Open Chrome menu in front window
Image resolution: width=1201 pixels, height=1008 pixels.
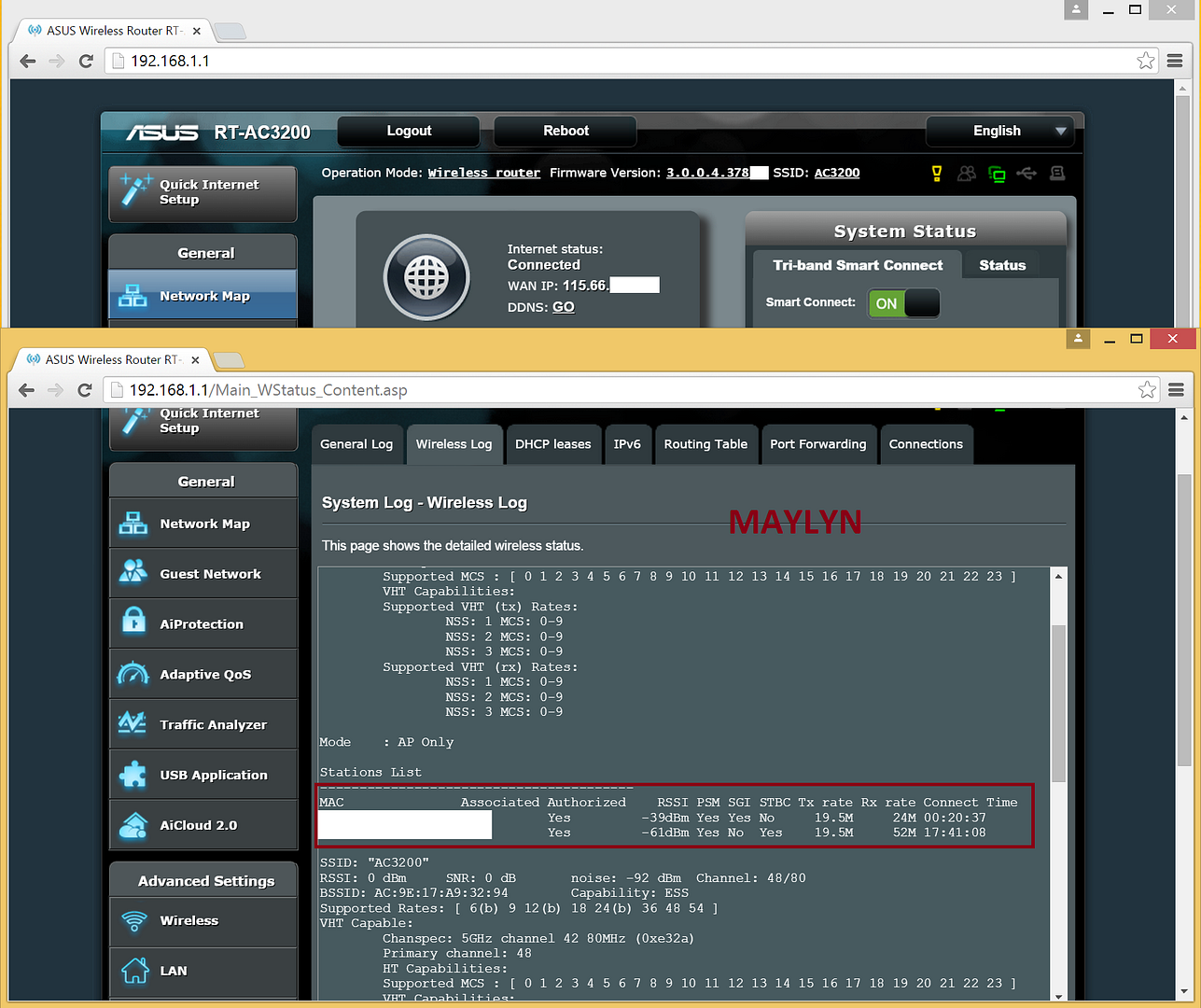click(x=1176, y=390)
